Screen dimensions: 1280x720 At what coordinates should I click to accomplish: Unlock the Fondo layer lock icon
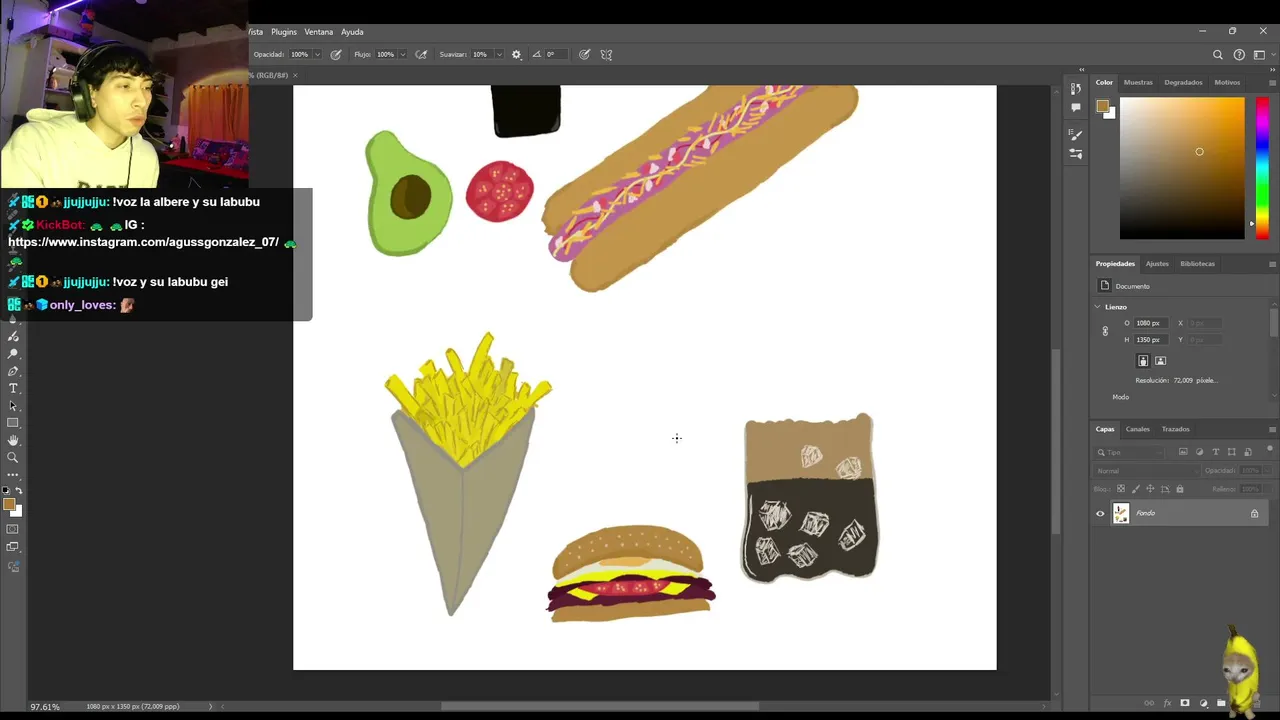click(x=1255, y=513)
